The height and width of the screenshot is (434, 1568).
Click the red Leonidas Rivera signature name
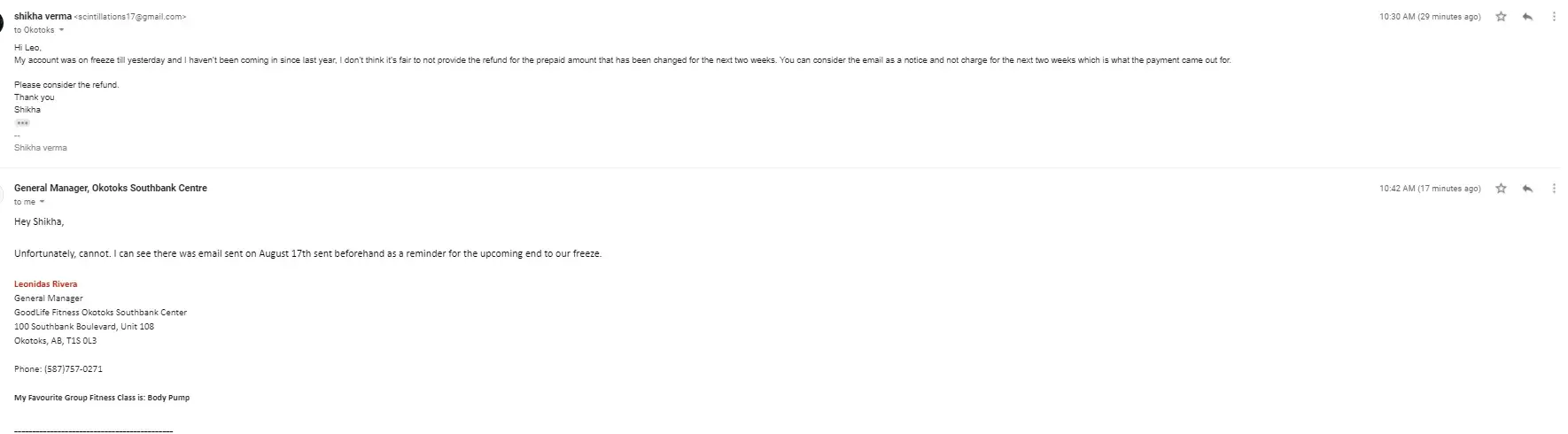pos(45,284)
